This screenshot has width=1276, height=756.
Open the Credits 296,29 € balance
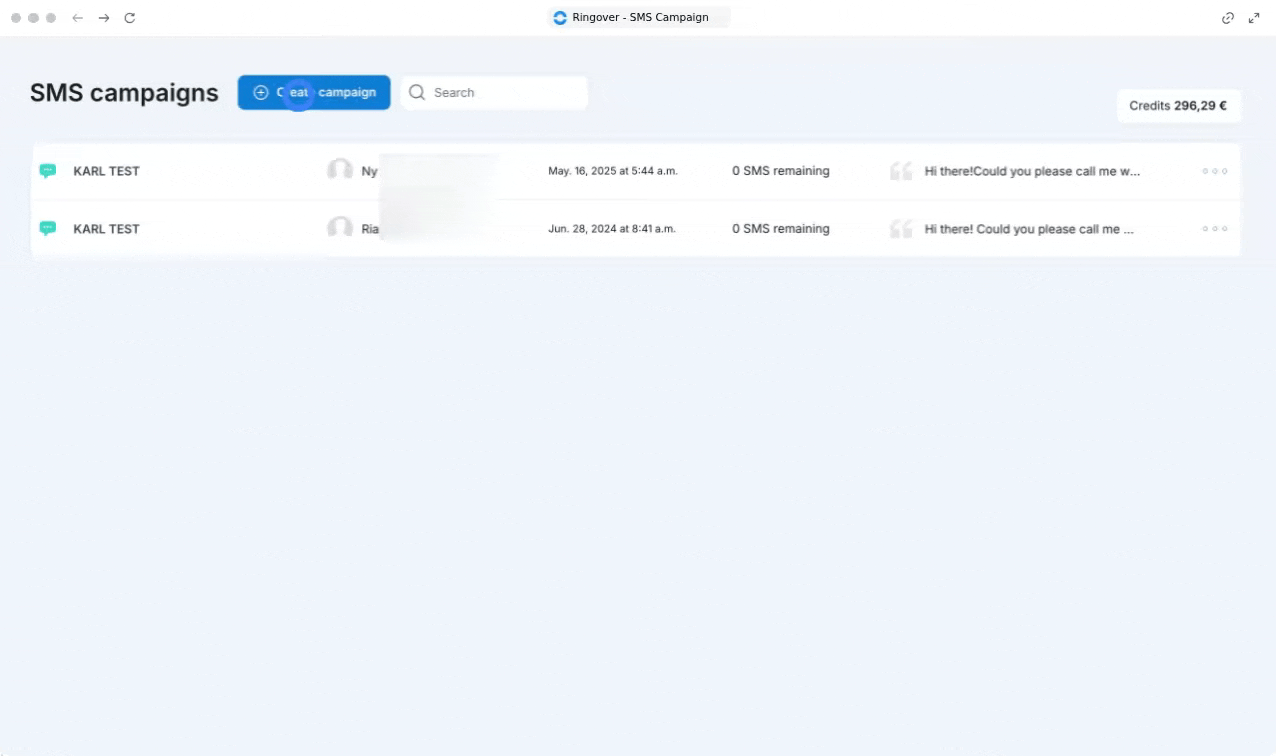pos(1179,105)
